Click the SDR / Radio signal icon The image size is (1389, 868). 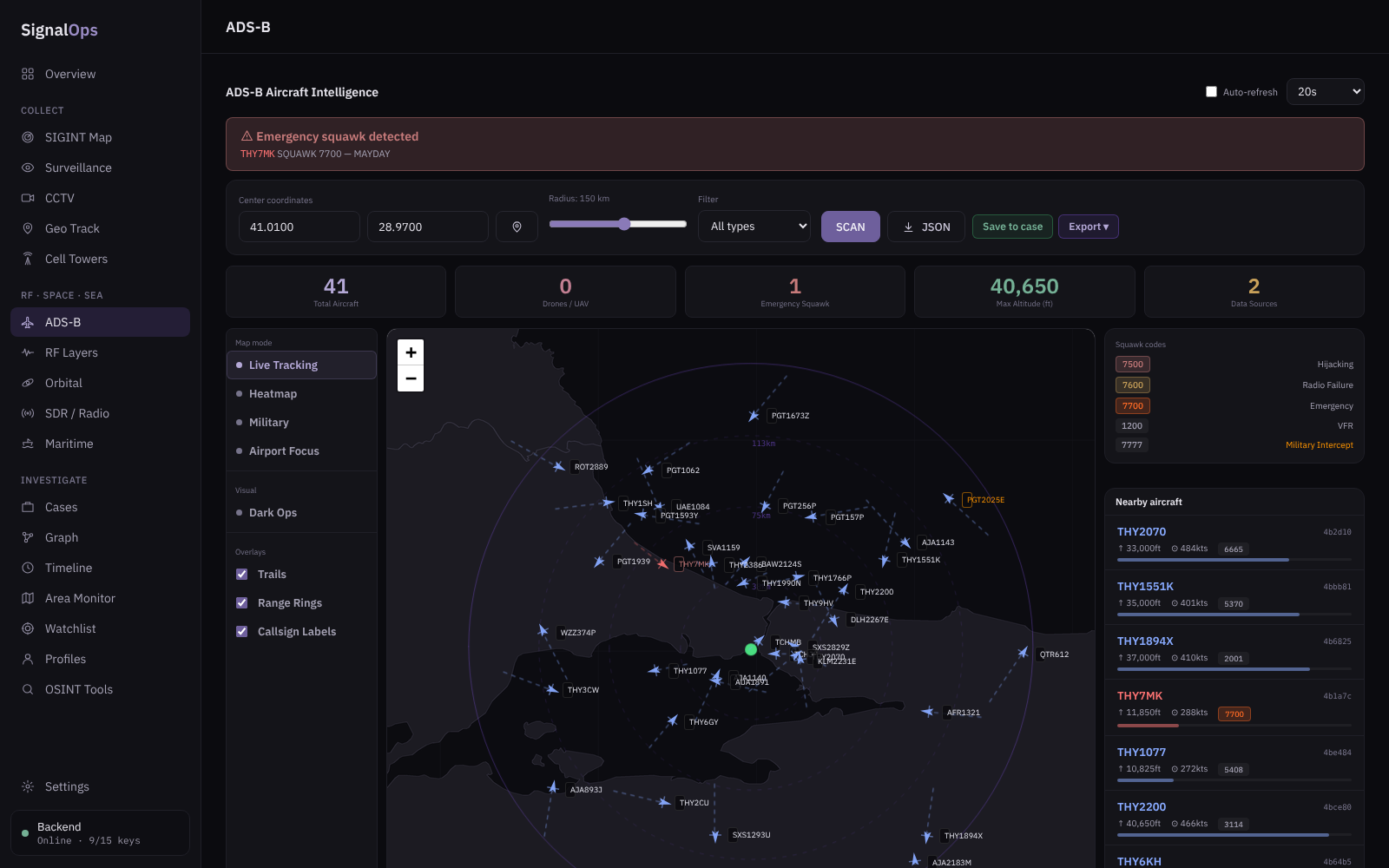click(28, 413)
